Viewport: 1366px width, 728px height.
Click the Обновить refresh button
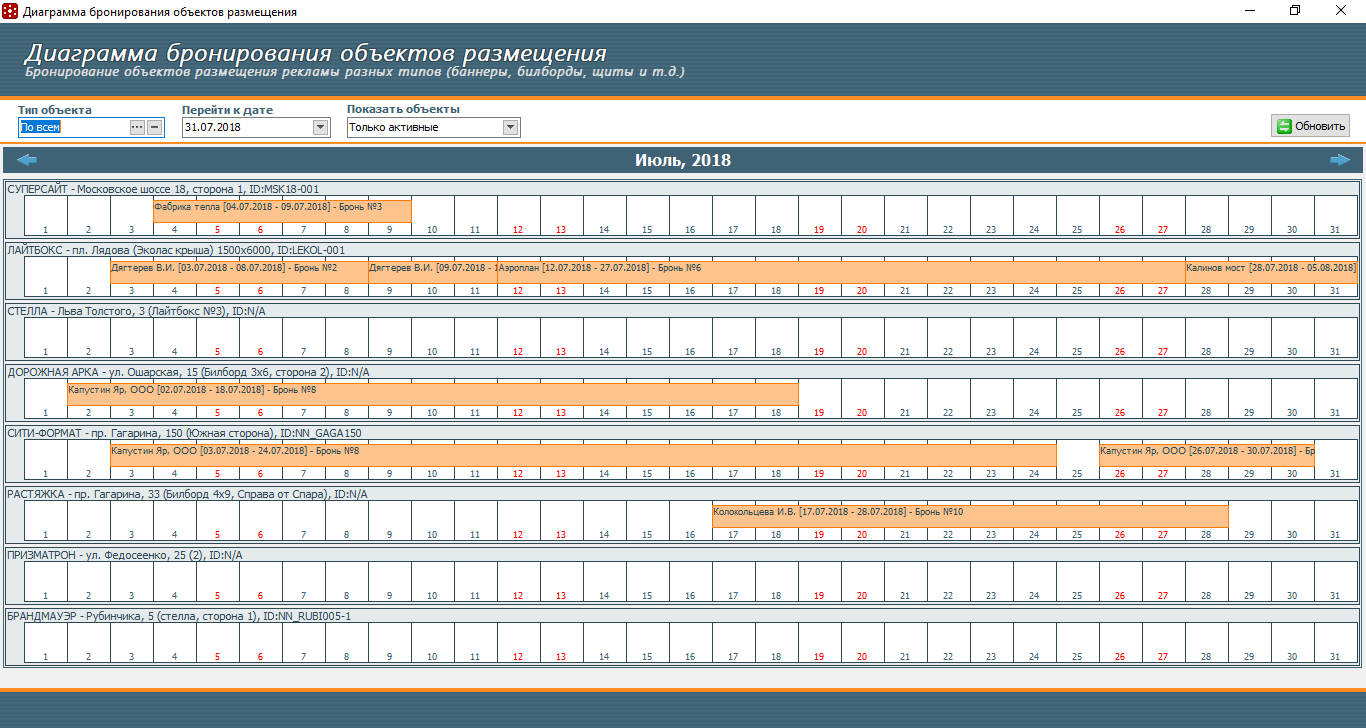[x=1311, y=126]
